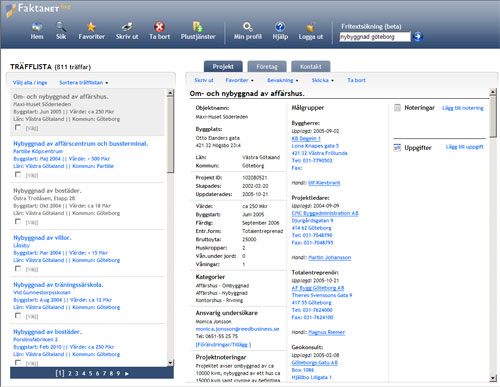Check the box for Östra Trolläsen bostäder

18,221
